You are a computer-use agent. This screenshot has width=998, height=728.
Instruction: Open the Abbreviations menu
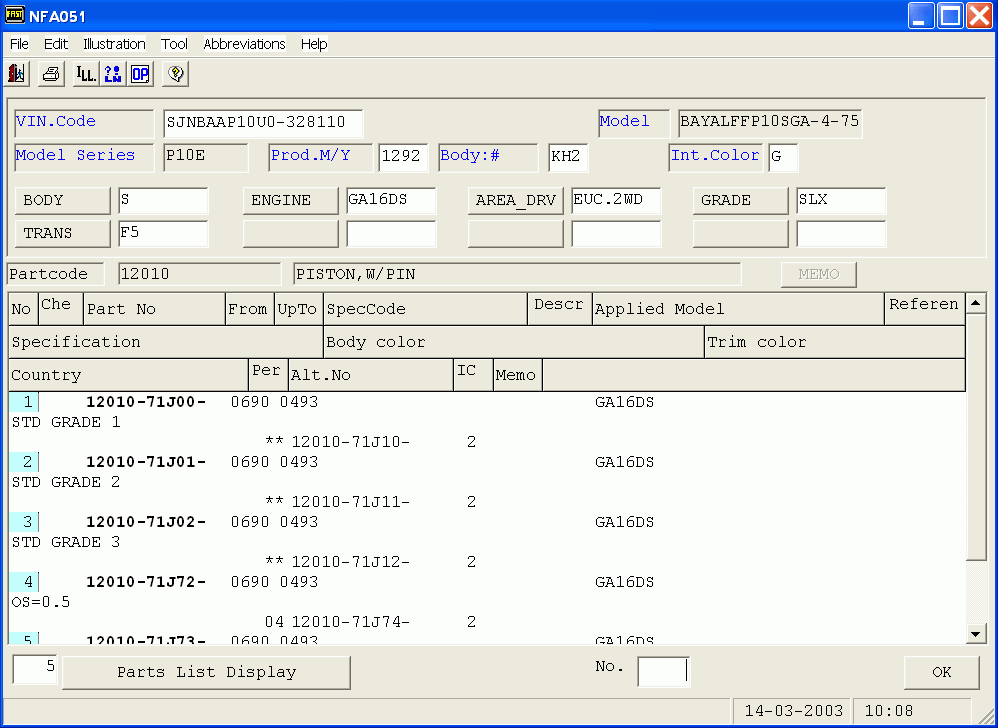tap(244, 44)
